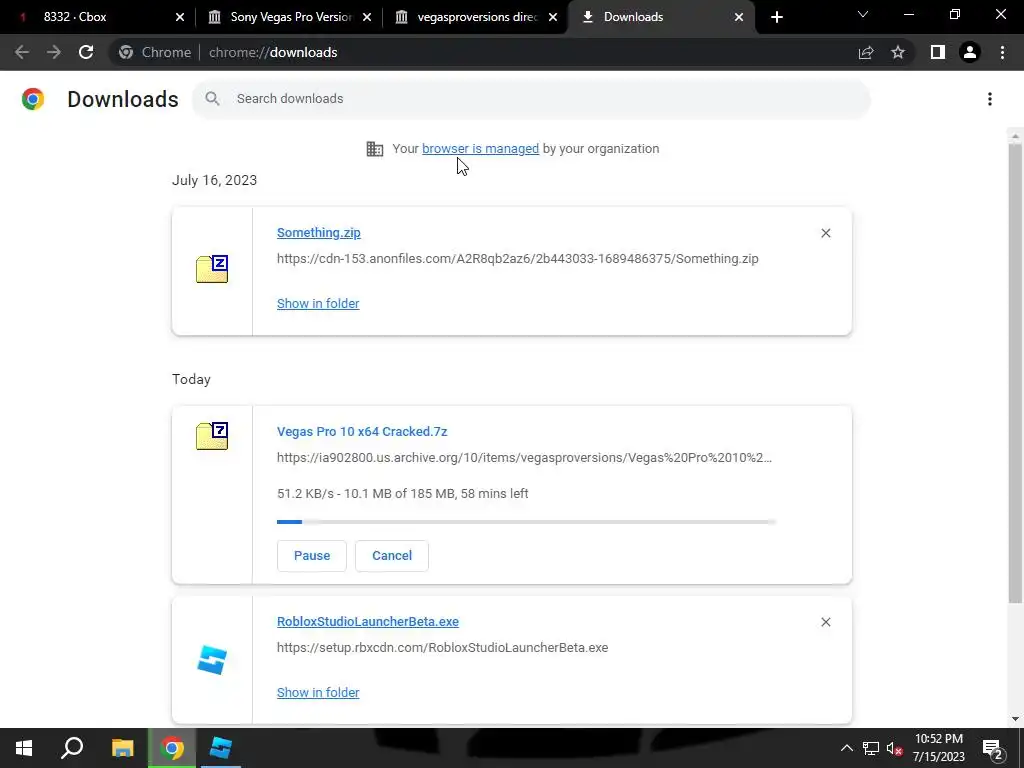
Task: Share this page via the share icon
Action: [x=866, y=52]
